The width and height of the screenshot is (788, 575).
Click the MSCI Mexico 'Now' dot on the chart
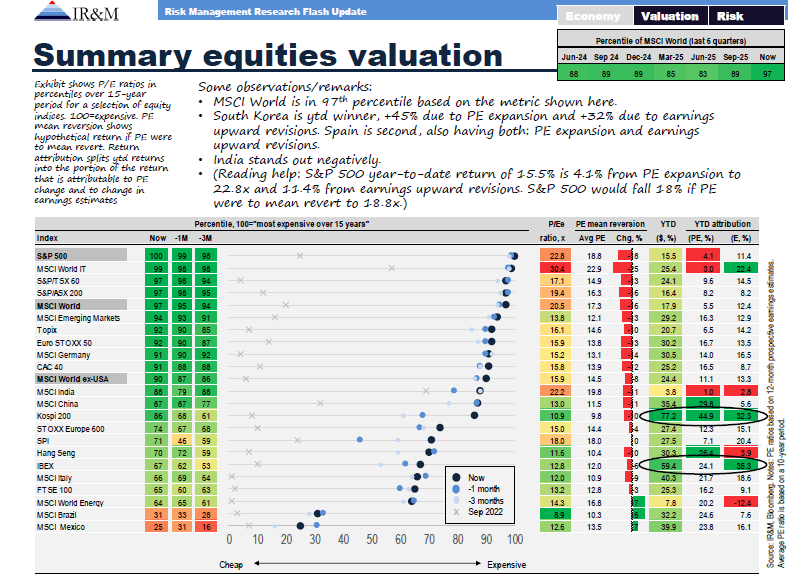tap(300, 526)
